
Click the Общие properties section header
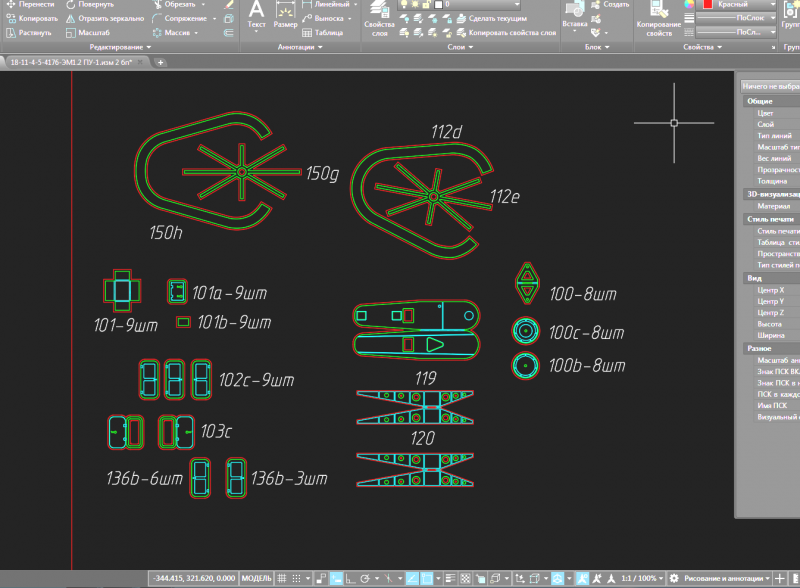point(770,101)
